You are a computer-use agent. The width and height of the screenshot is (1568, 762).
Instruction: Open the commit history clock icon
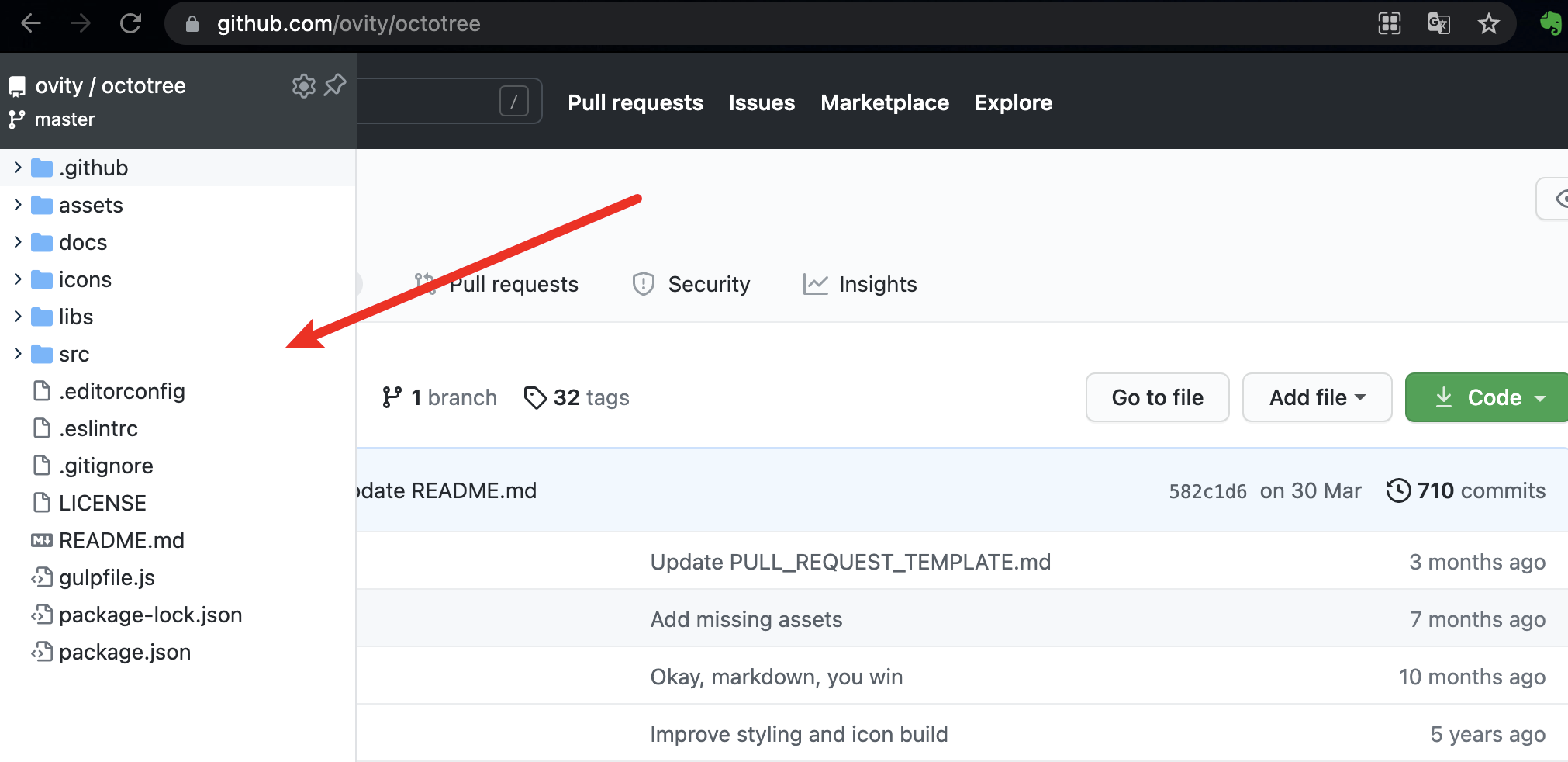[x=1398, y=490]
